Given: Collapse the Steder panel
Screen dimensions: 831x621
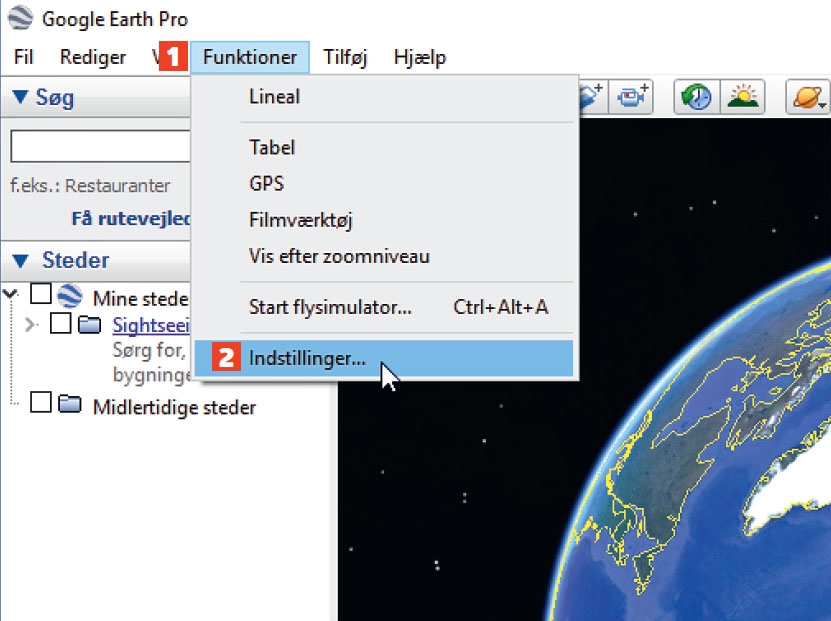Looking at the screenshot, I should pos(20,261).
